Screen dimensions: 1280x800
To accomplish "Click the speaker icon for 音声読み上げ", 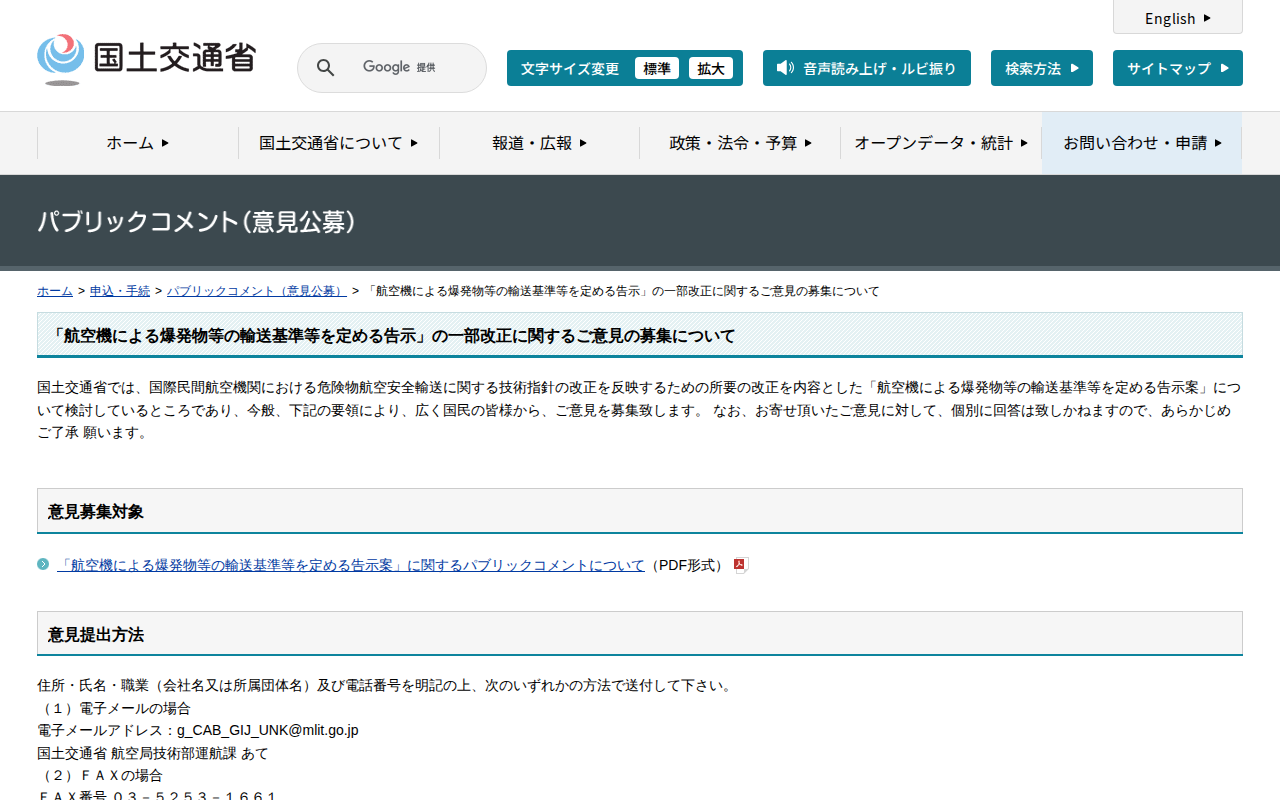I will [785, 68].
